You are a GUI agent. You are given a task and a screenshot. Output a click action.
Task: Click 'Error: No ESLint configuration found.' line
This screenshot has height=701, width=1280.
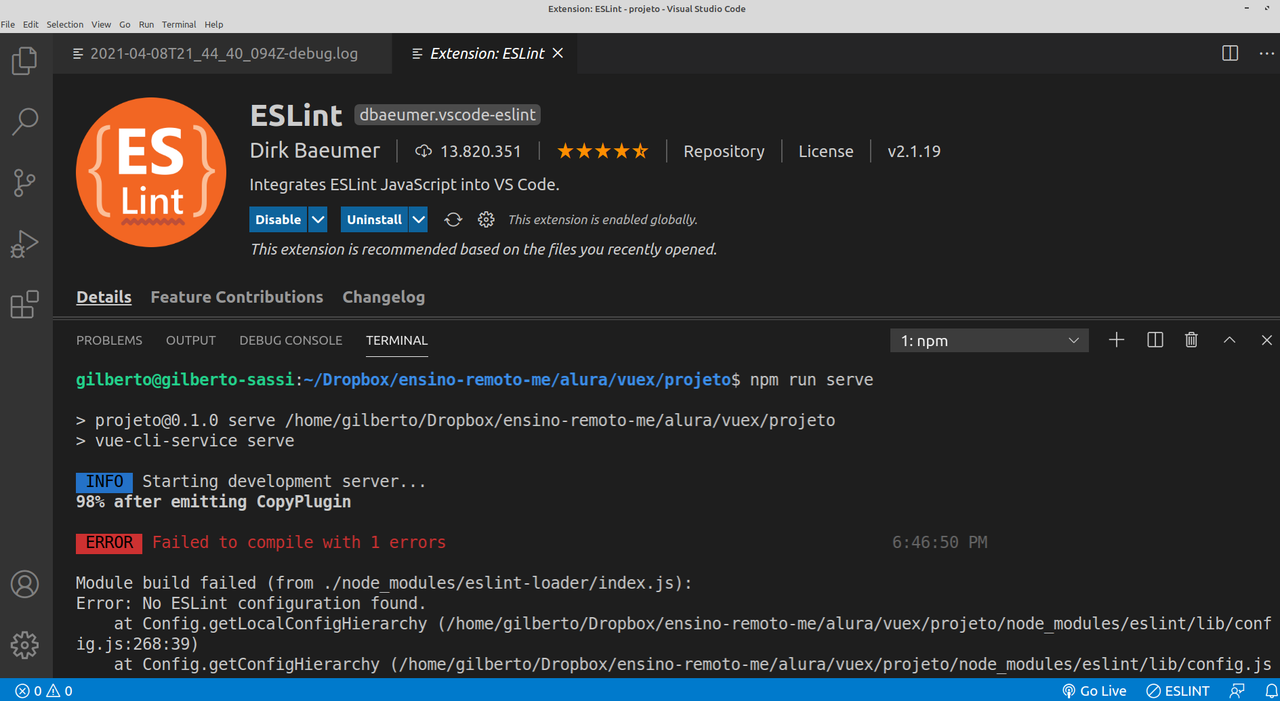[x=251, y=603]
